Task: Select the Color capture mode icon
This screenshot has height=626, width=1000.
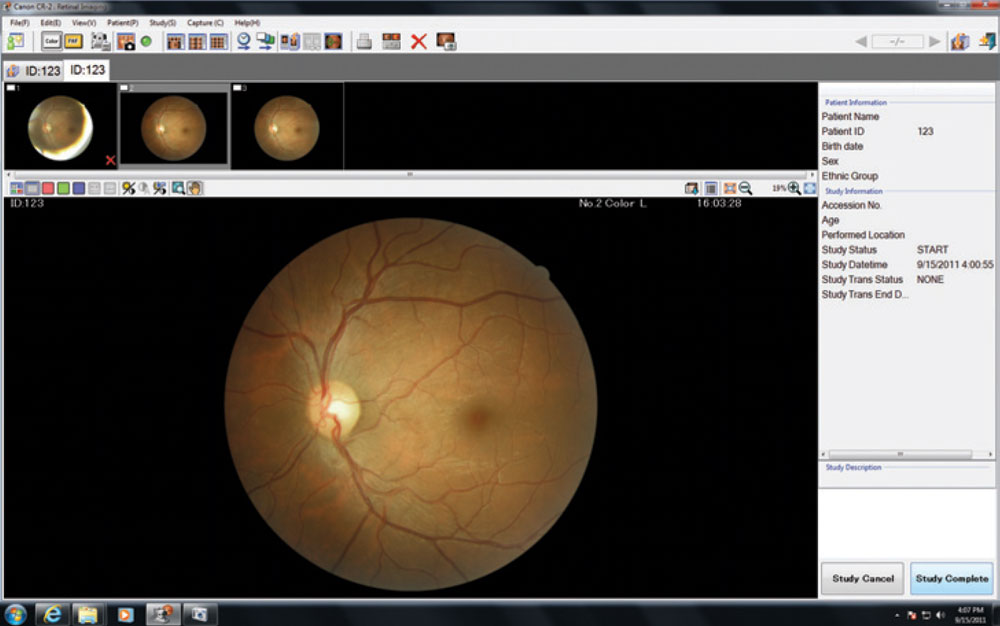Action: [51, 41]
